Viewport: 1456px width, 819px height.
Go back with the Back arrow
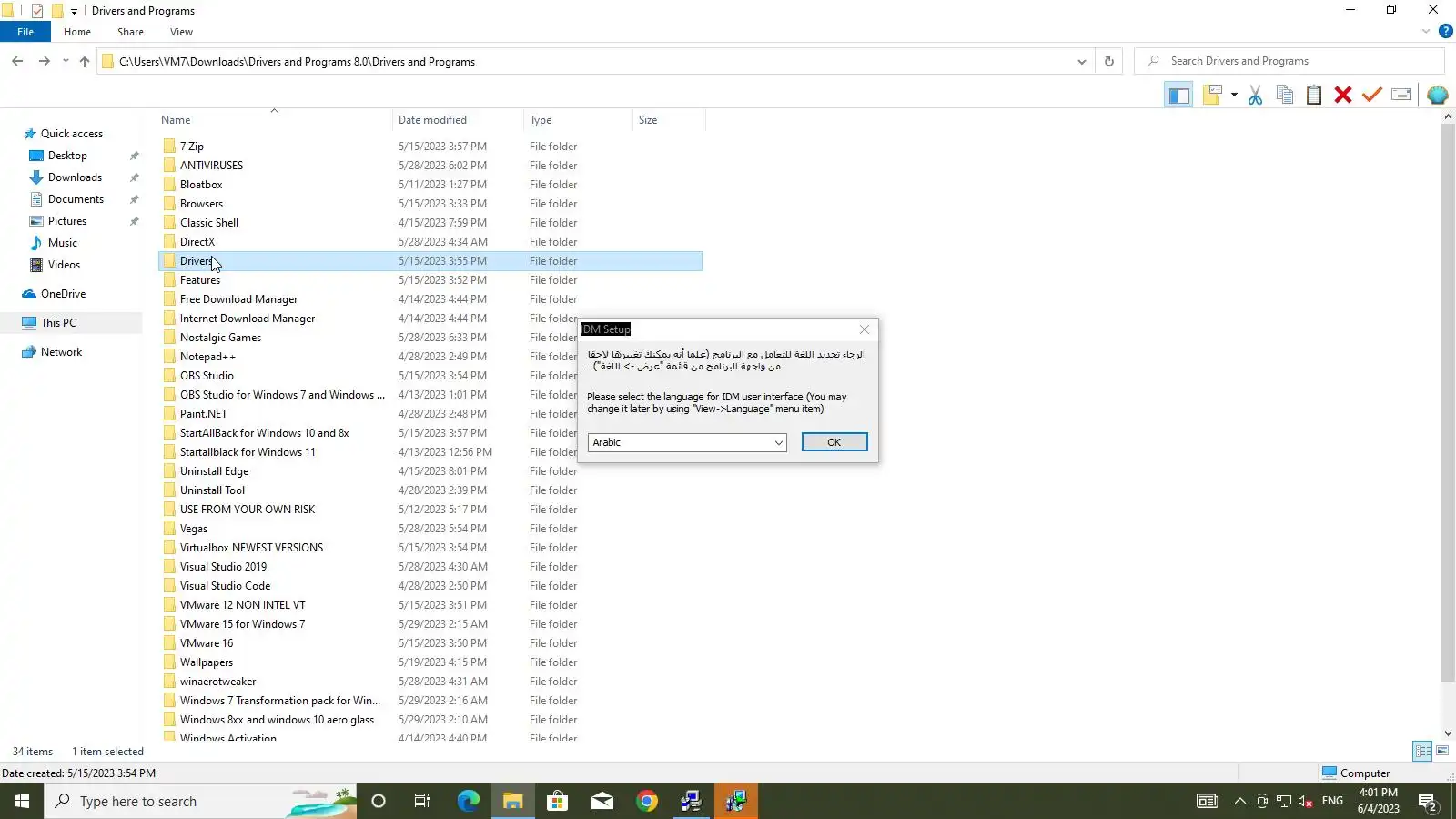click(x=17, y=62)
